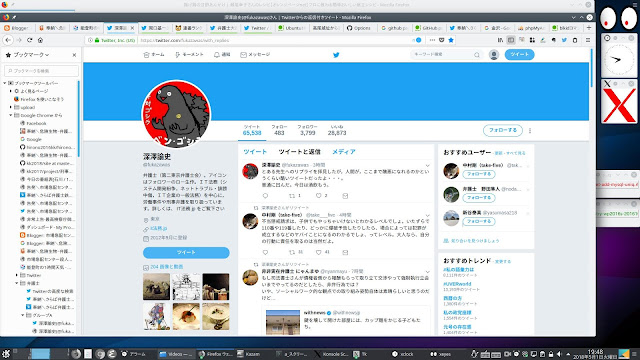The width and height of the screenshot is (640, 360).
Task: Open the page actions three-dot menu in address bar
Action: (432, 40)
